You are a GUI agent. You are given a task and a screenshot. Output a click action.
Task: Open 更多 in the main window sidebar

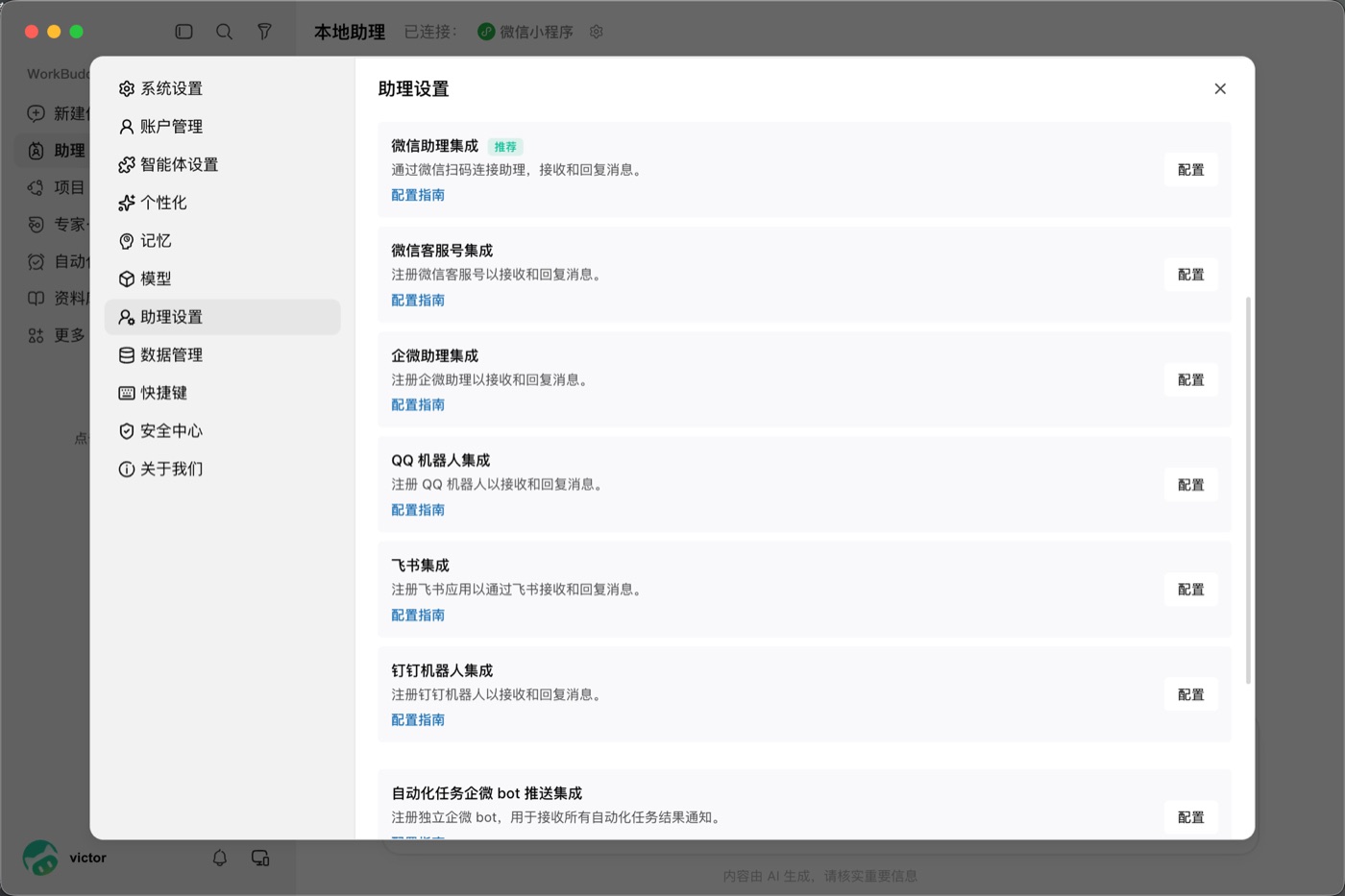point(56,335)
